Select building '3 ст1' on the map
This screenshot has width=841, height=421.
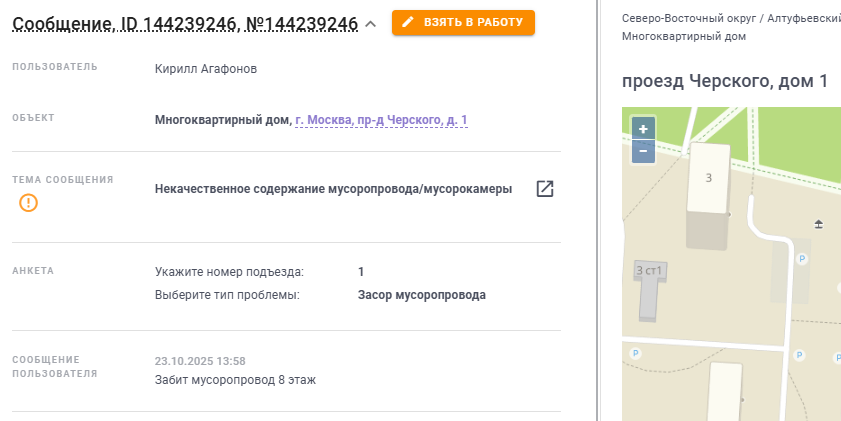[650, 272]
